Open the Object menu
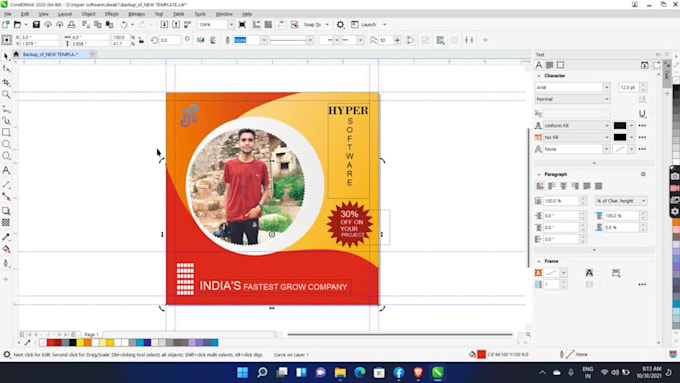This screenshot has width=680, height=383. click(x=88, y=14)
